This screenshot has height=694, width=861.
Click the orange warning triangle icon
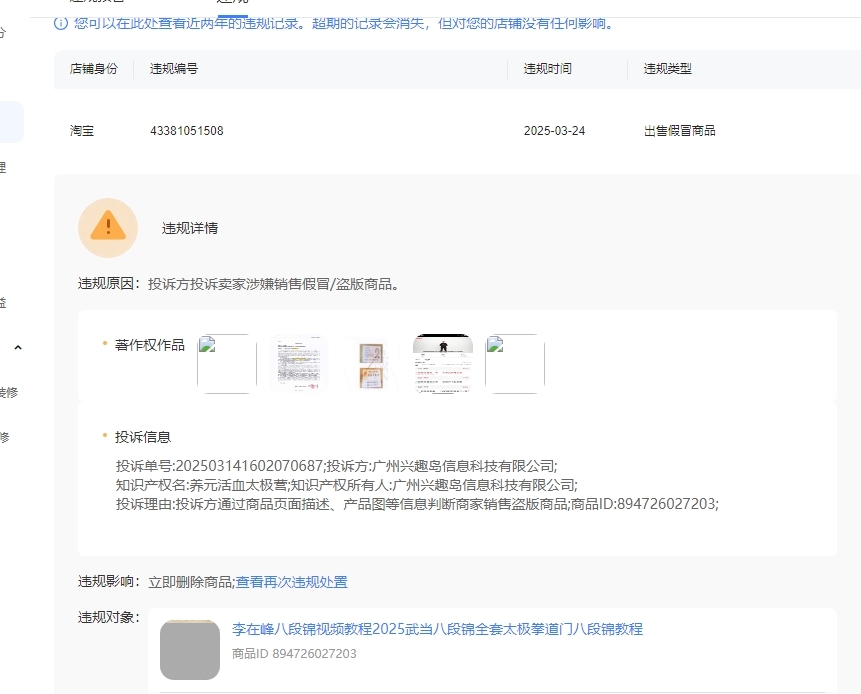pyautogui.click(x=108, y=227)
